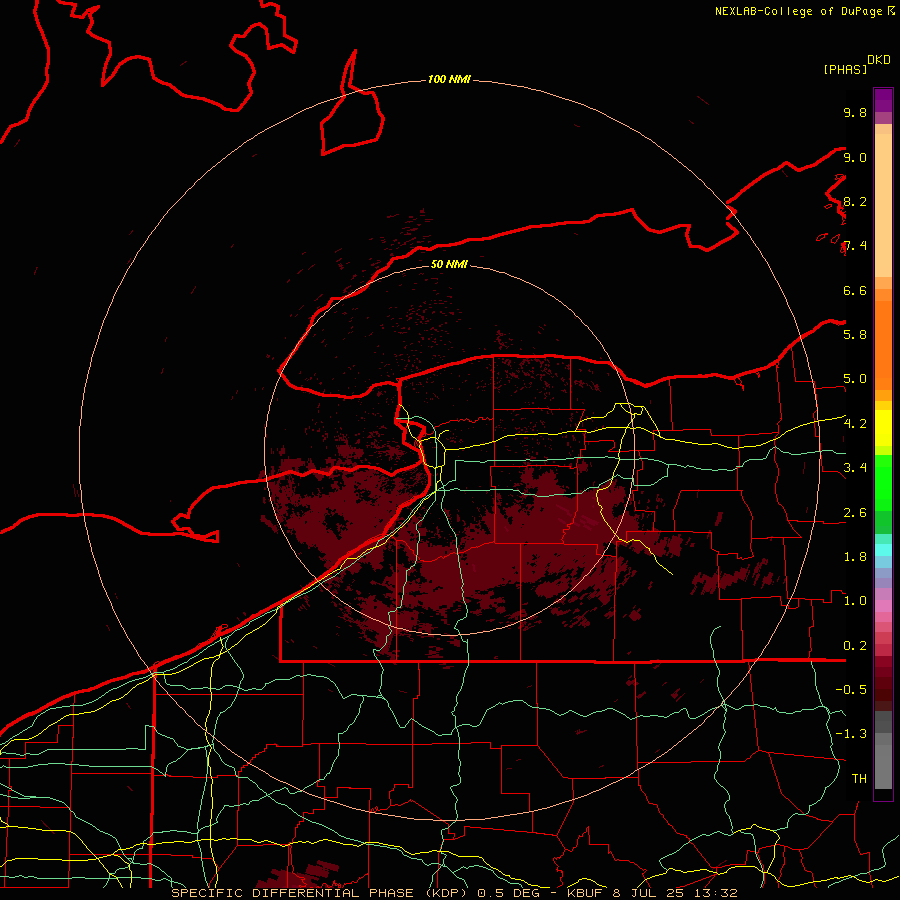
Task: Click the 7.4 scale value
Action: 855,246
